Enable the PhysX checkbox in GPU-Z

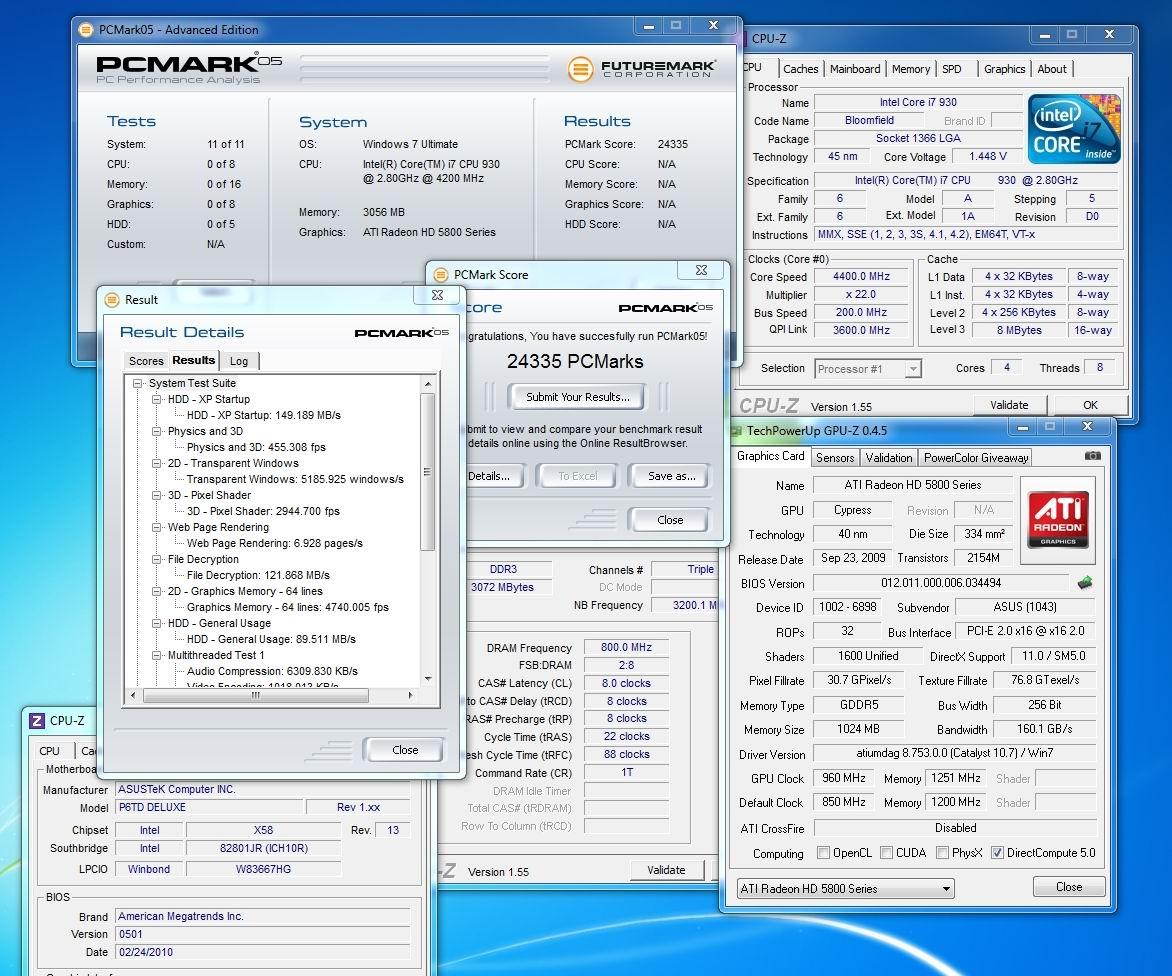[943, 852]
